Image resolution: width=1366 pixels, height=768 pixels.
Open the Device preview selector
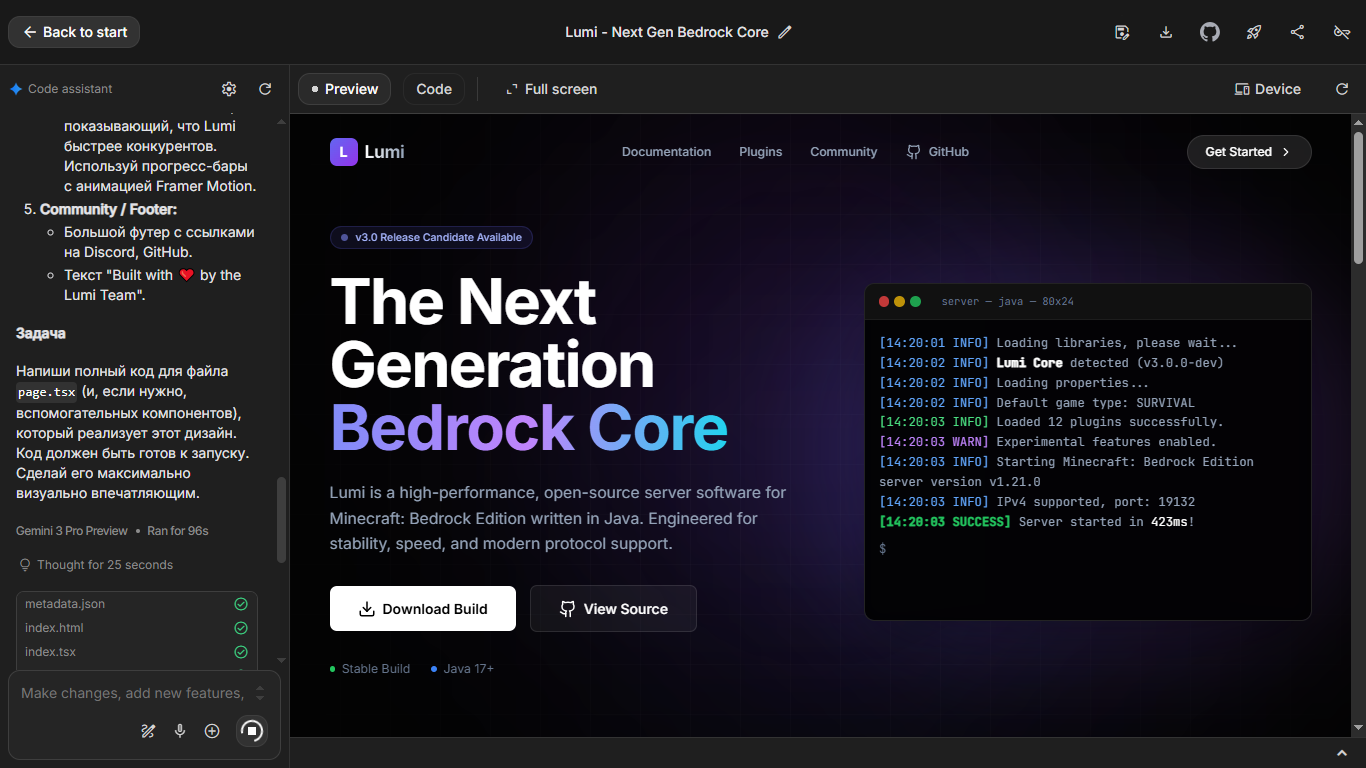click(1268, 89)
